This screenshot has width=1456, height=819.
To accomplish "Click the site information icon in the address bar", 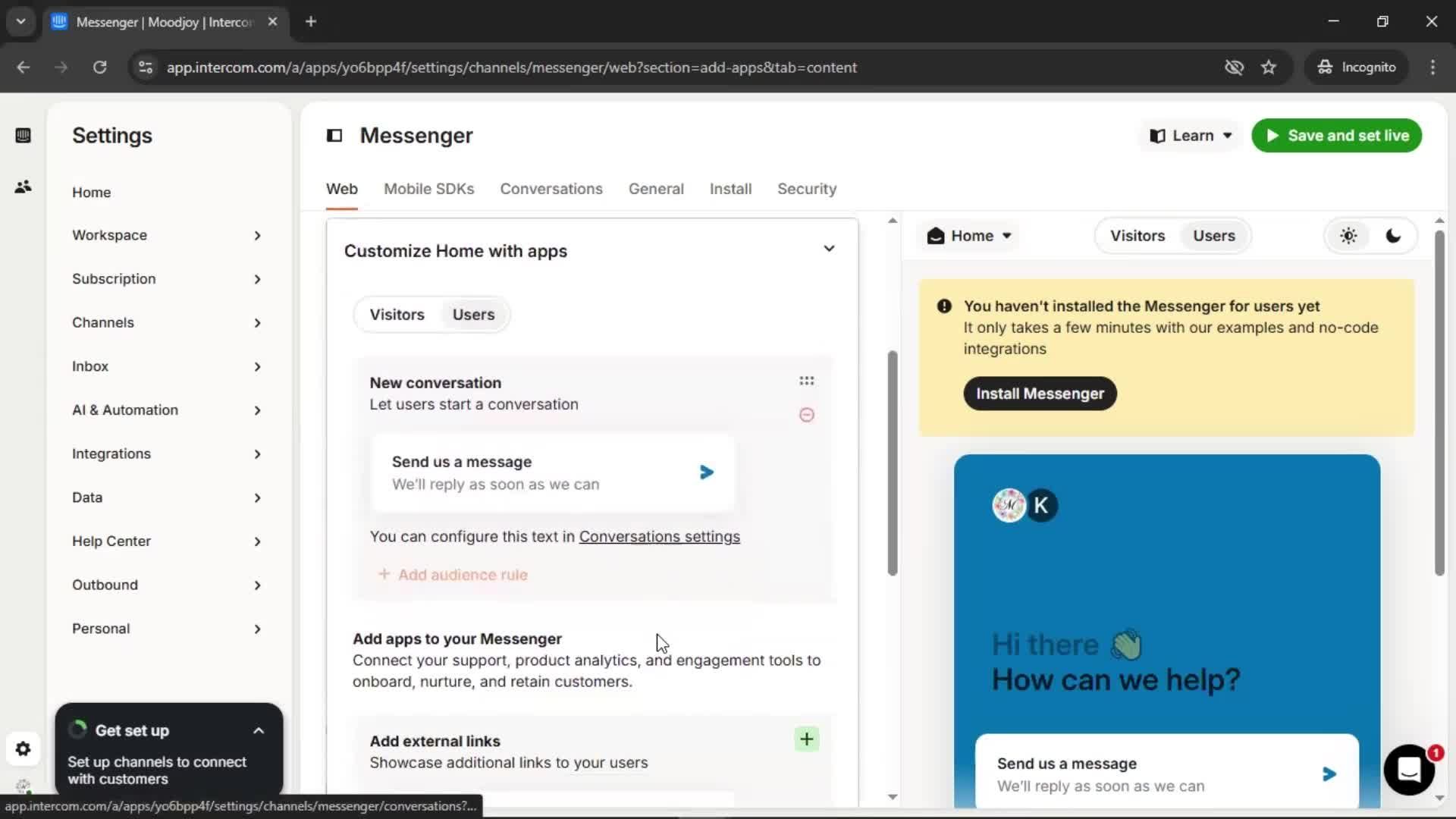I will [x=146, y=67].
